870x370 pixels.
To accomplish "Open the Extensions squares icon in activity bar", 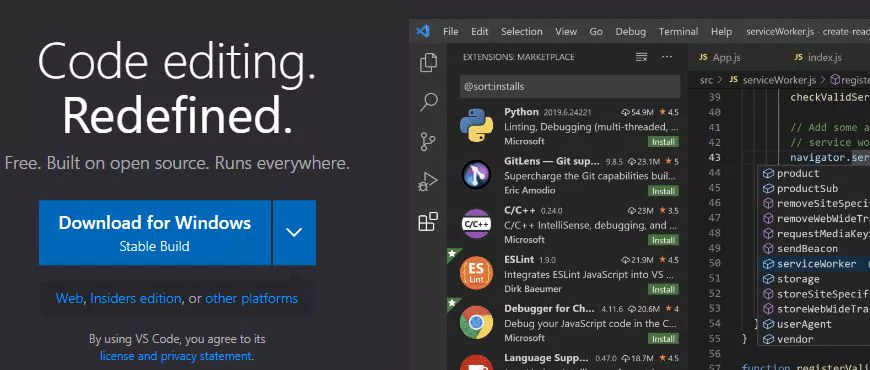I will click(428, 221).
